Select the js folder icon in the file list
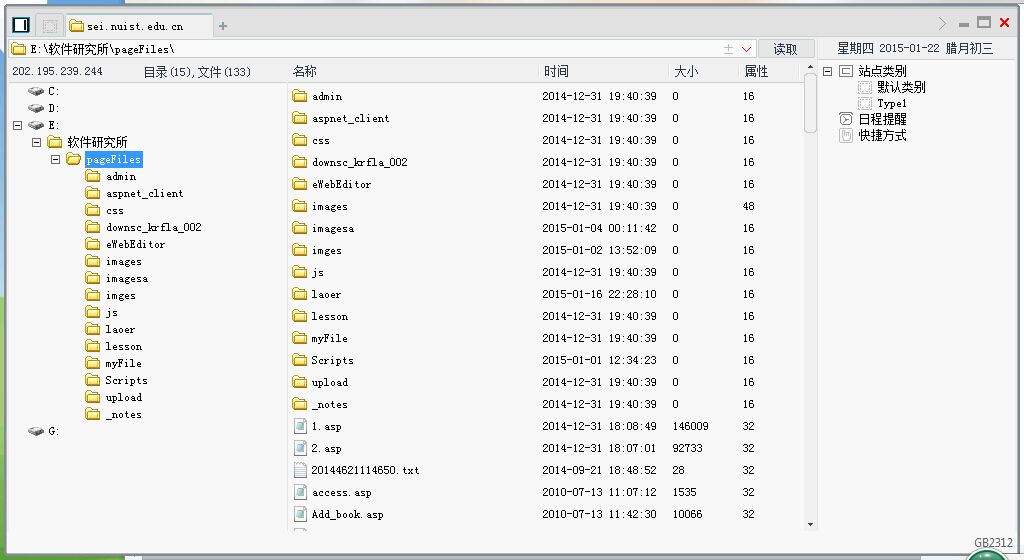The height and width of the screenshot is (560, 1024). (300, 272)
